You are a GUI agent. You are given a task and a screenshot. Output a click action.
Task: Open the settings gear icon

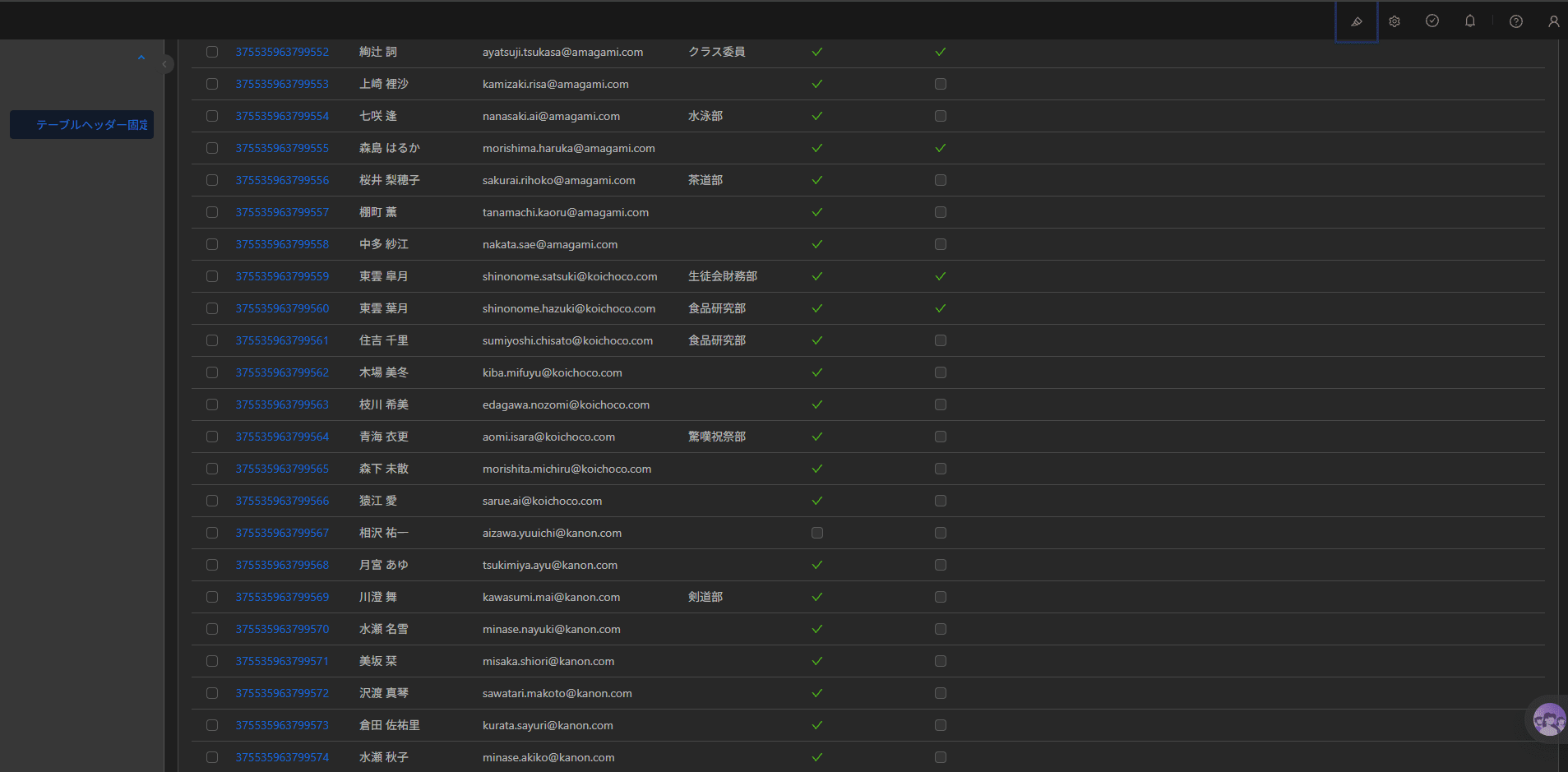(1395, 21)
